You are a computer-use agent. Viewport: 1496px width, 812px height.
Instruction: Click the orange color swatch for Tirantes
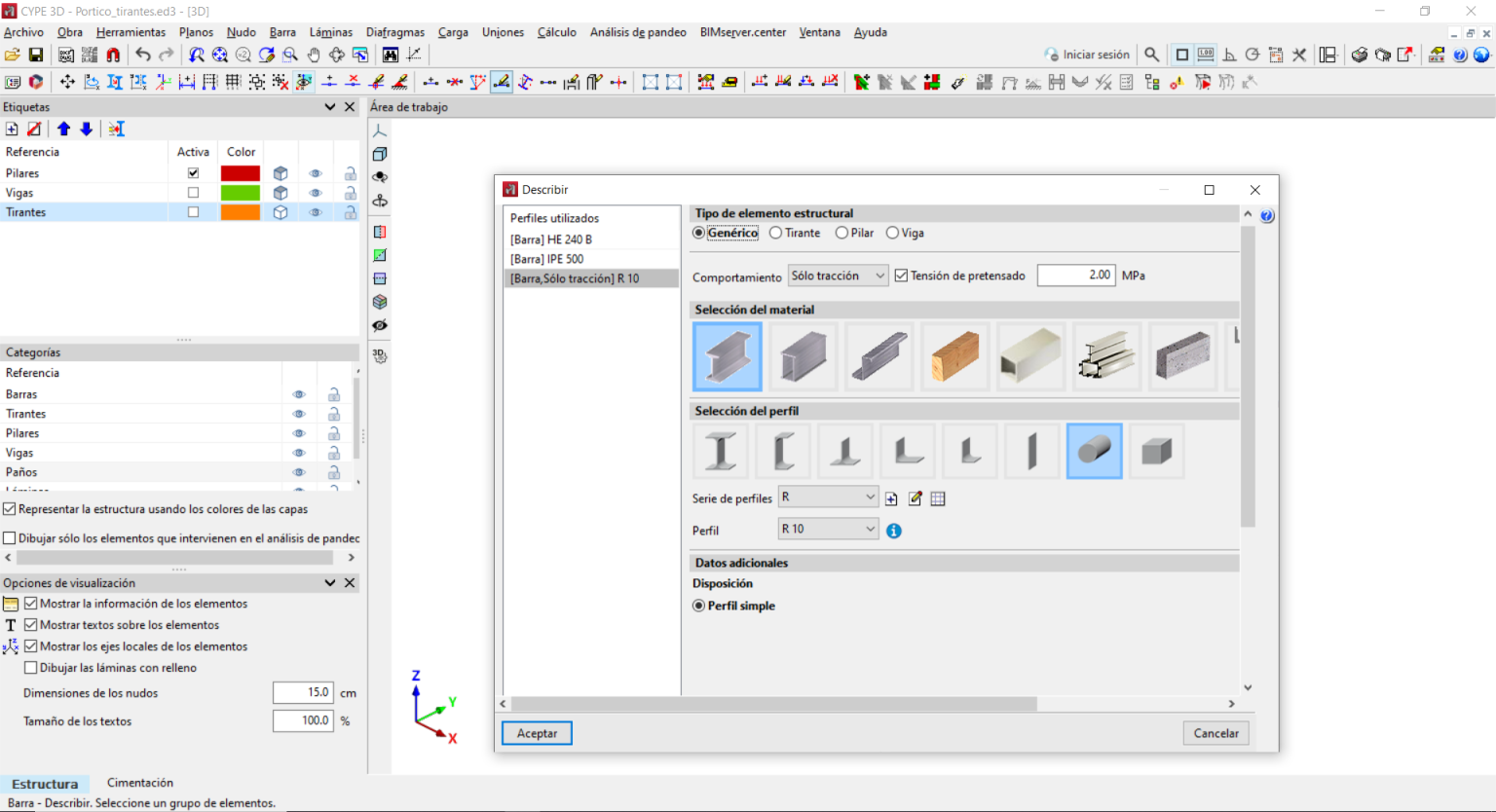(241, 212)
